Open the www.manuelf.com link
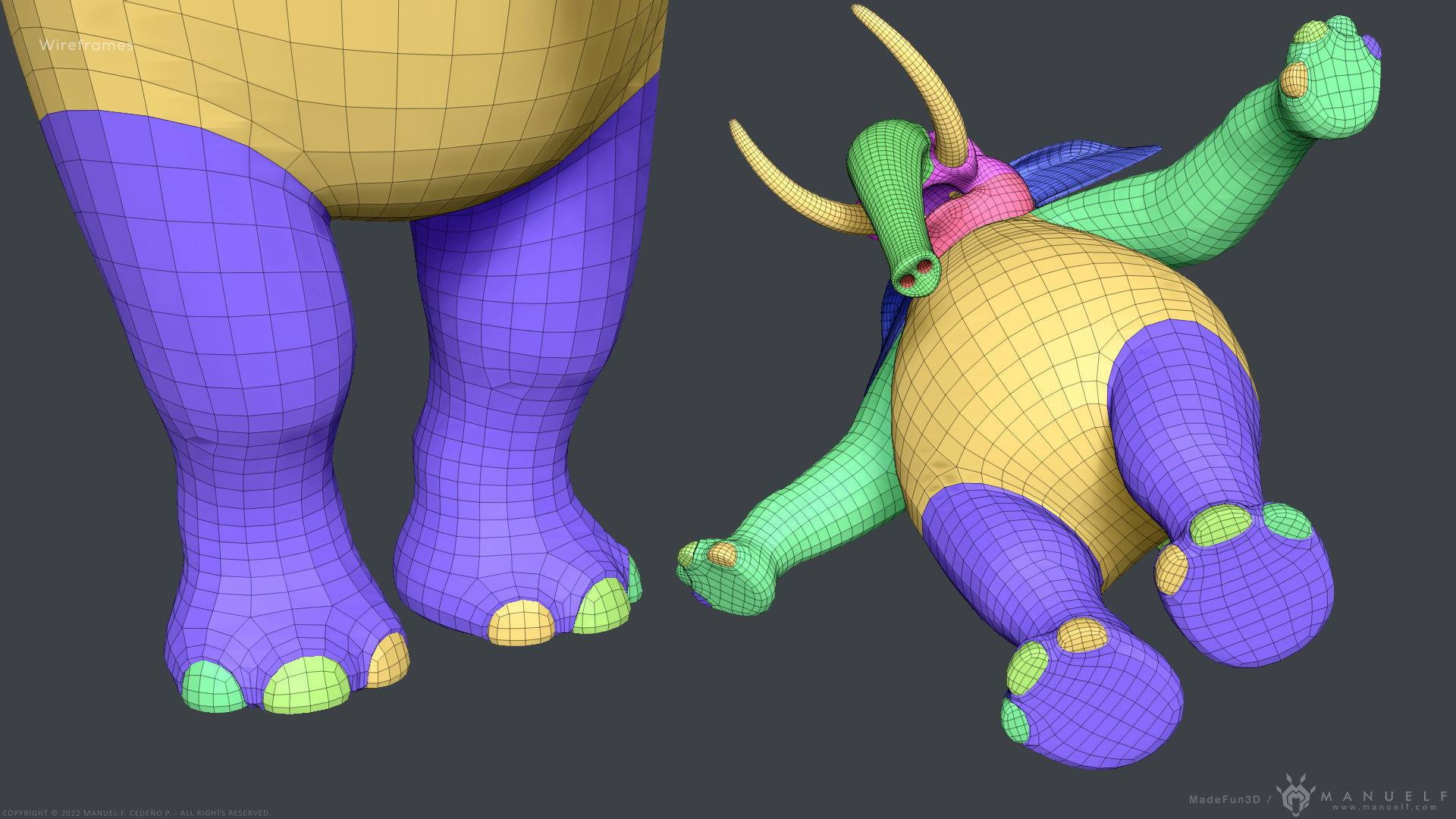This screenshot has height=819, width=1456. (1385, 807)
